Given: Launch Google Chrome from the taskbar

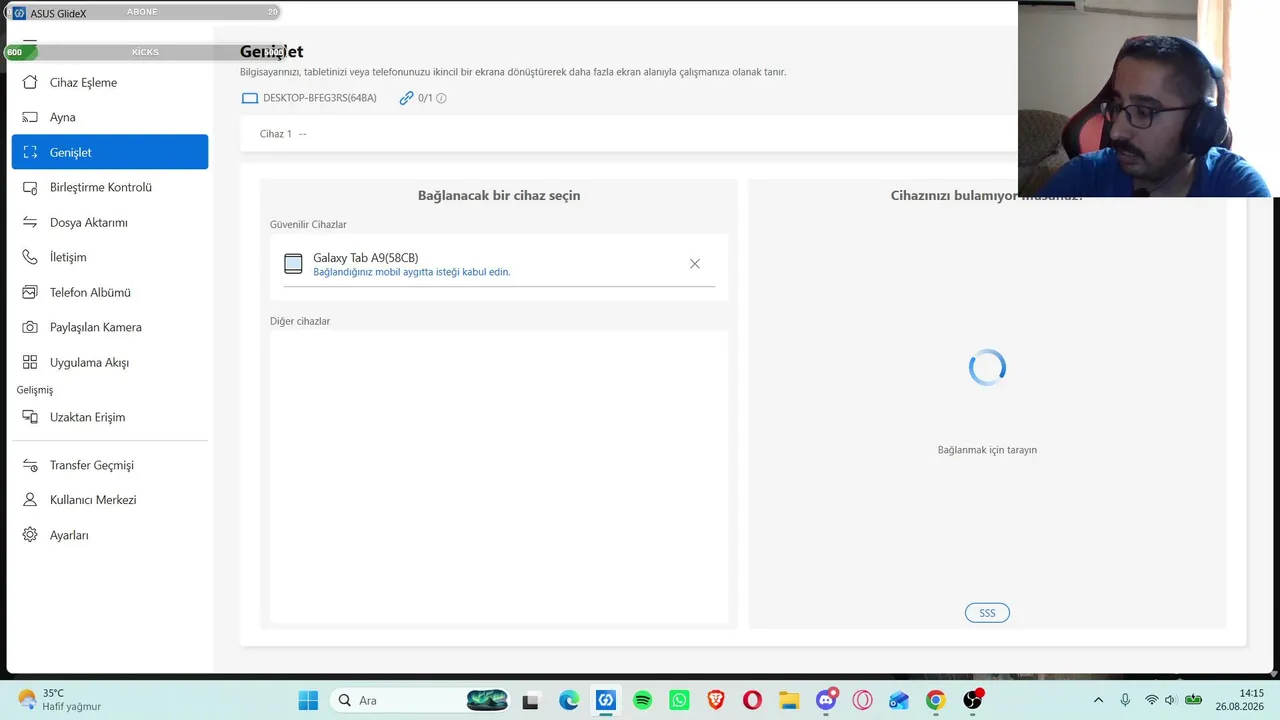Looking at the screenshot, I should click(936, 700).
